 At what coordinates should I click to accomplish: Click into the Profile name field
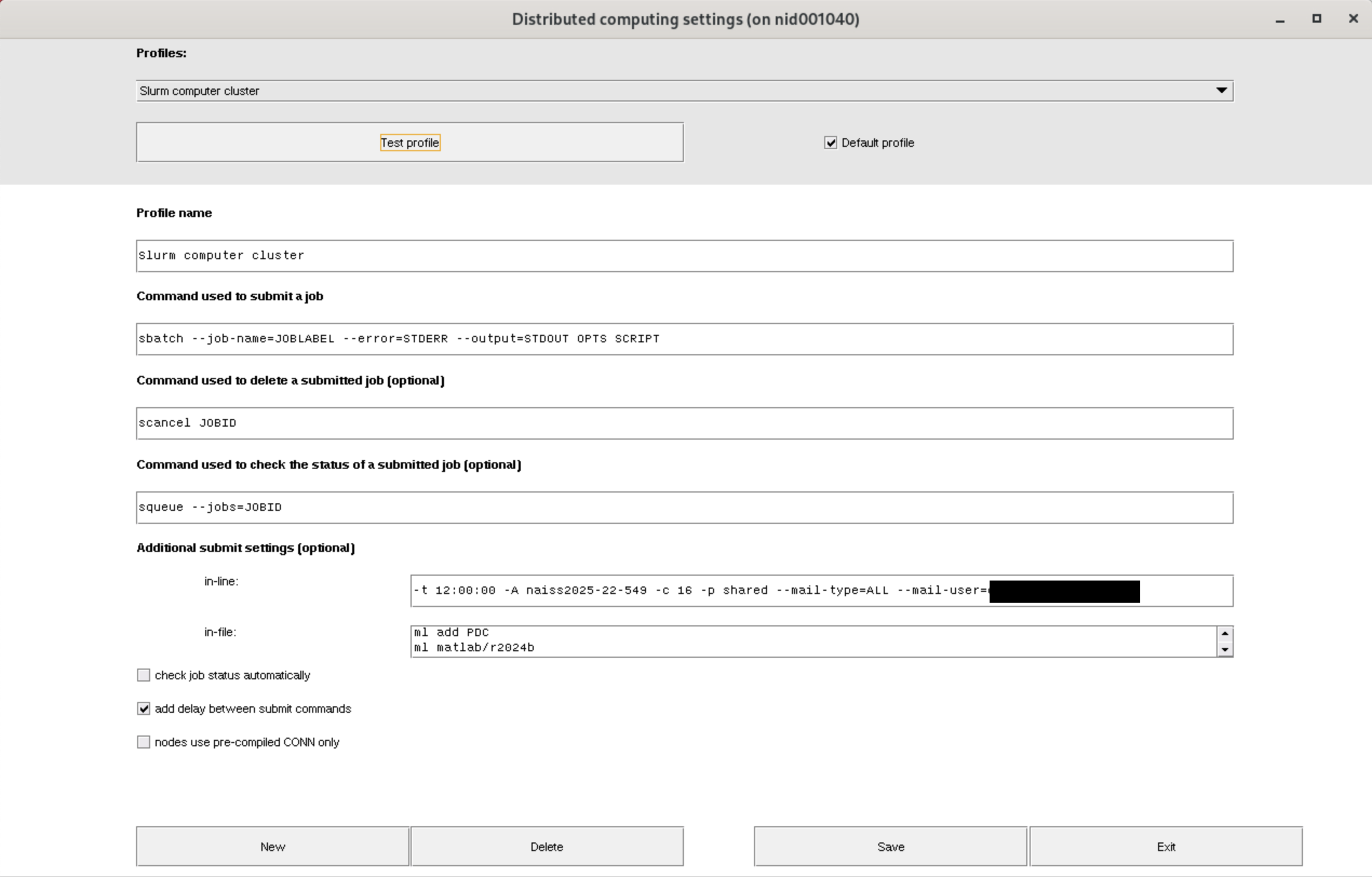[684, 255]
